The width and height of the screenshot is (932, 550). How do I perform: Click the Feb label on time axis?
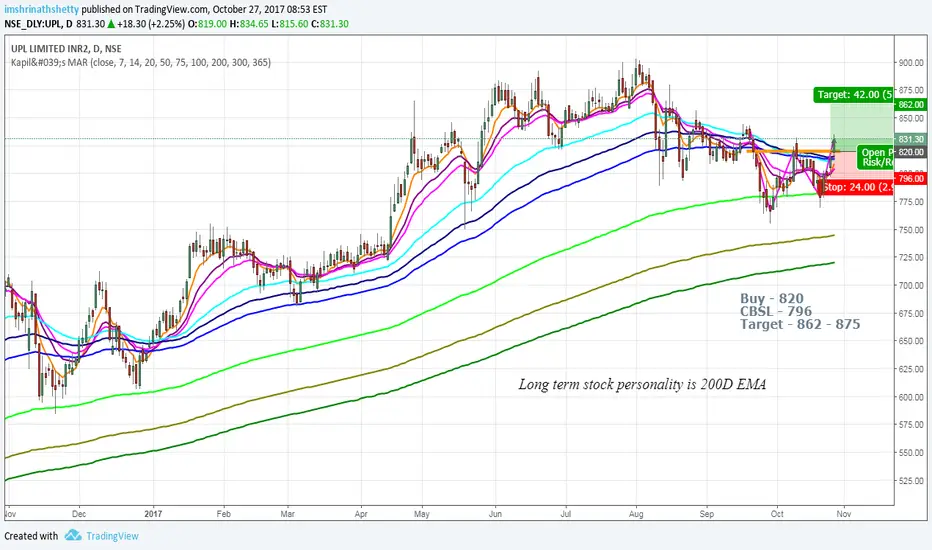pyautogui.click(x=223, y=514)
